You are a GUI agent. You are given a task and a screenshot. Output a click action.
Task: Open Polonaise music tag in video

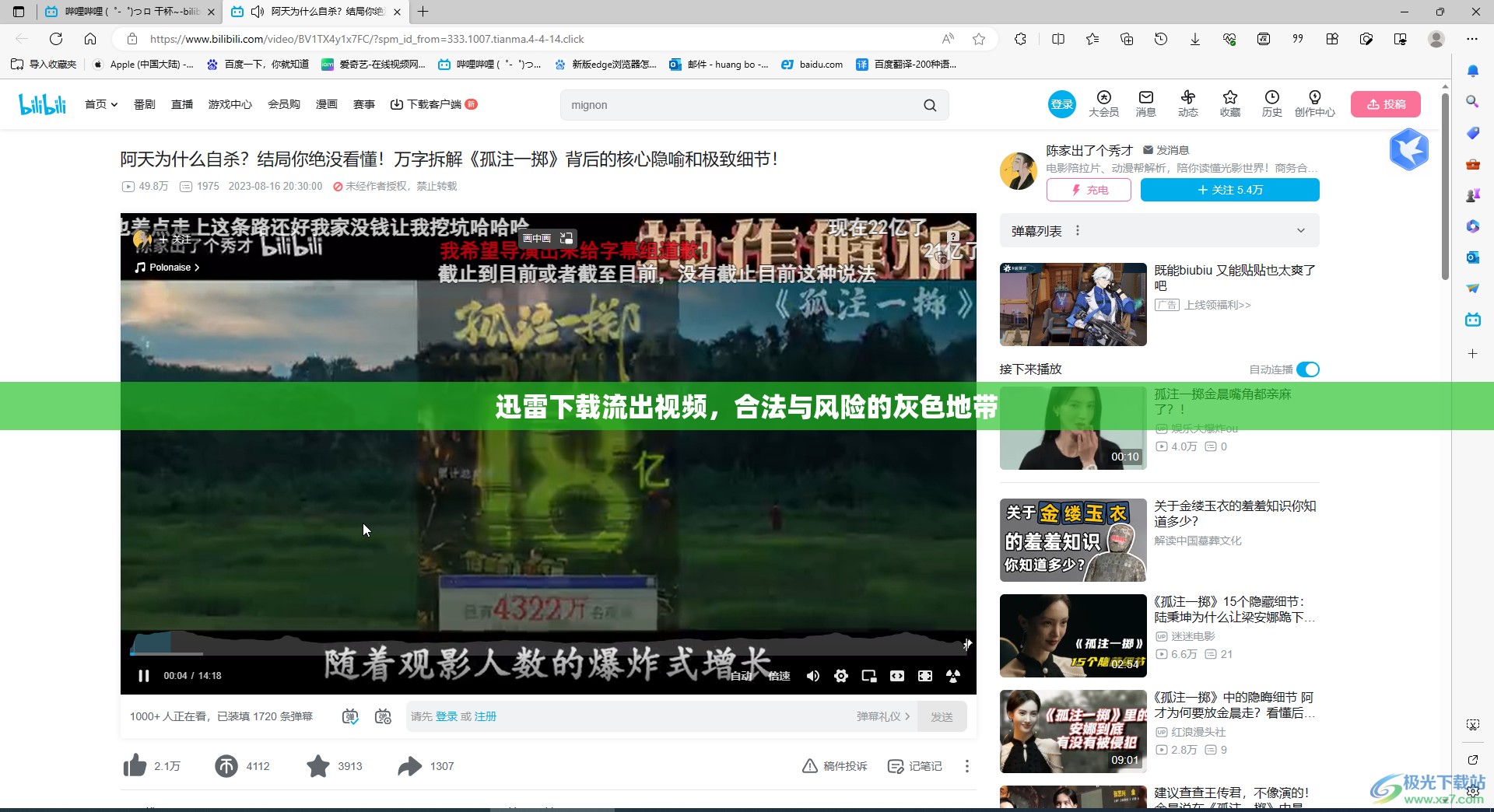pyautogui.click(x=167, y=268)
